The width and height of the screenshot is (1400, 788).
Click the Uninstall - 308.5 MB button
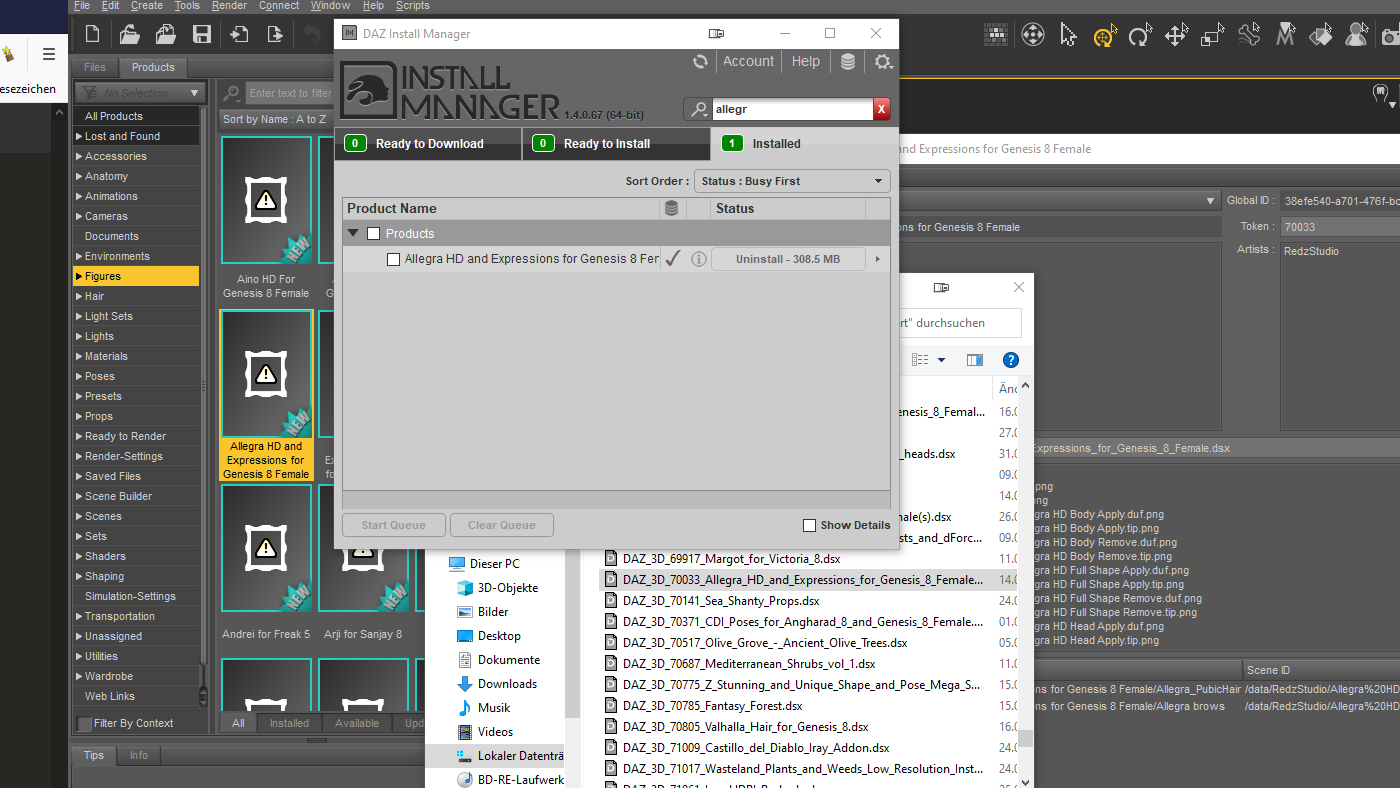click(788, 259)
